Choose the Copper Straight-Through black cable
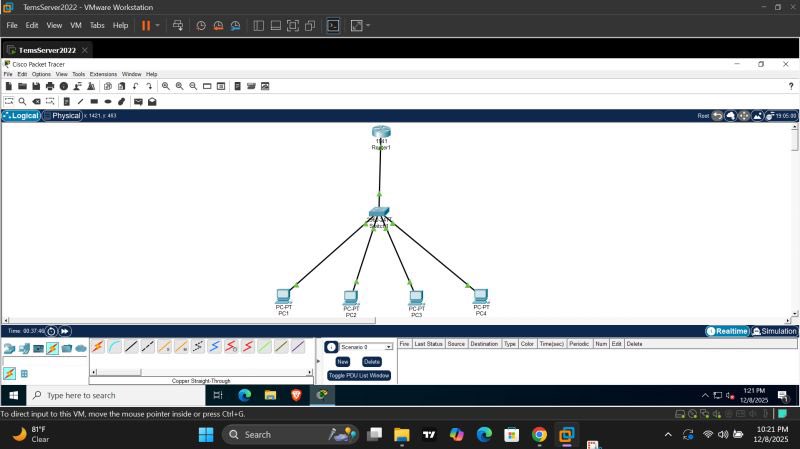The image size is (800, 449). point(131,347)
